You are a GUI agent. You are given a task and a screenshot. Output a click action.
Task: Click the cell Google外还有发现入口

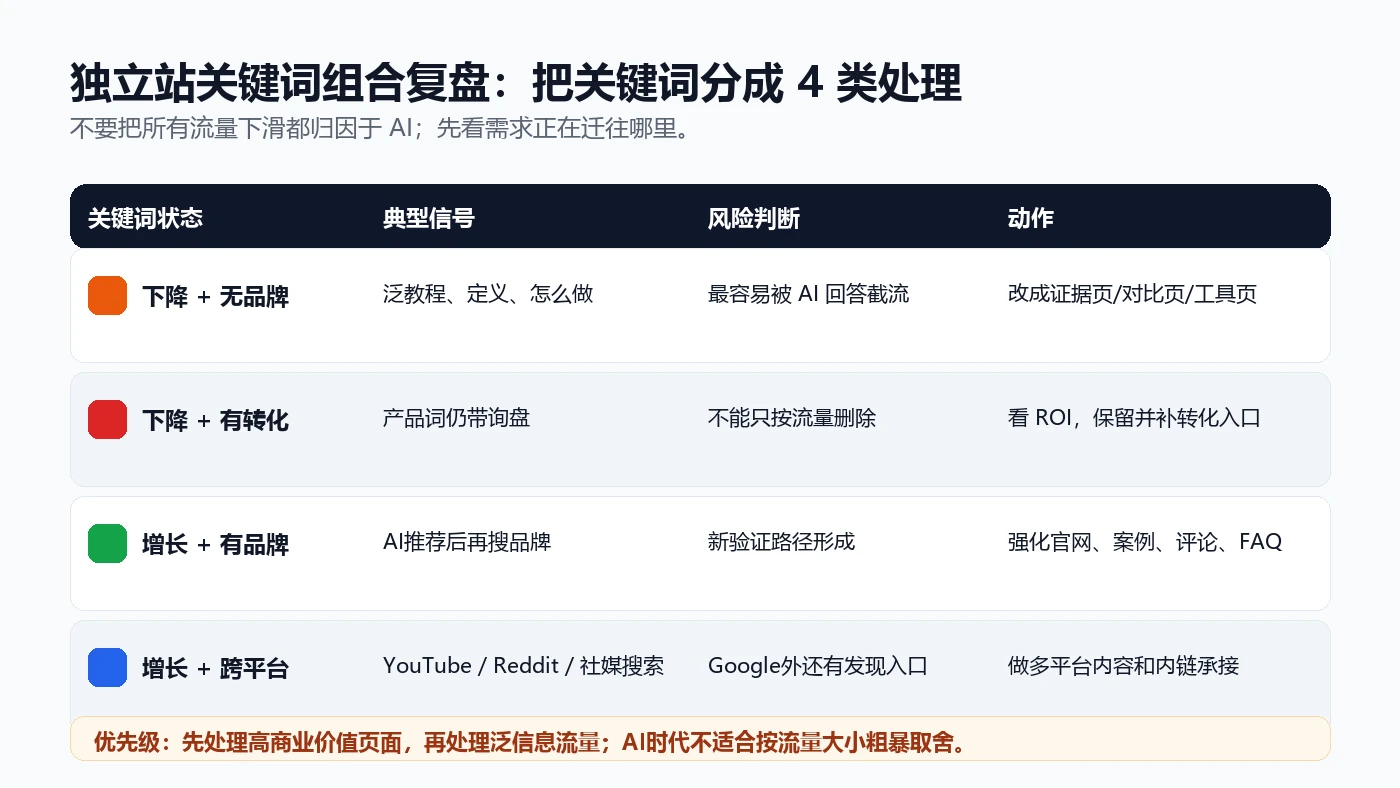(817, 666)
